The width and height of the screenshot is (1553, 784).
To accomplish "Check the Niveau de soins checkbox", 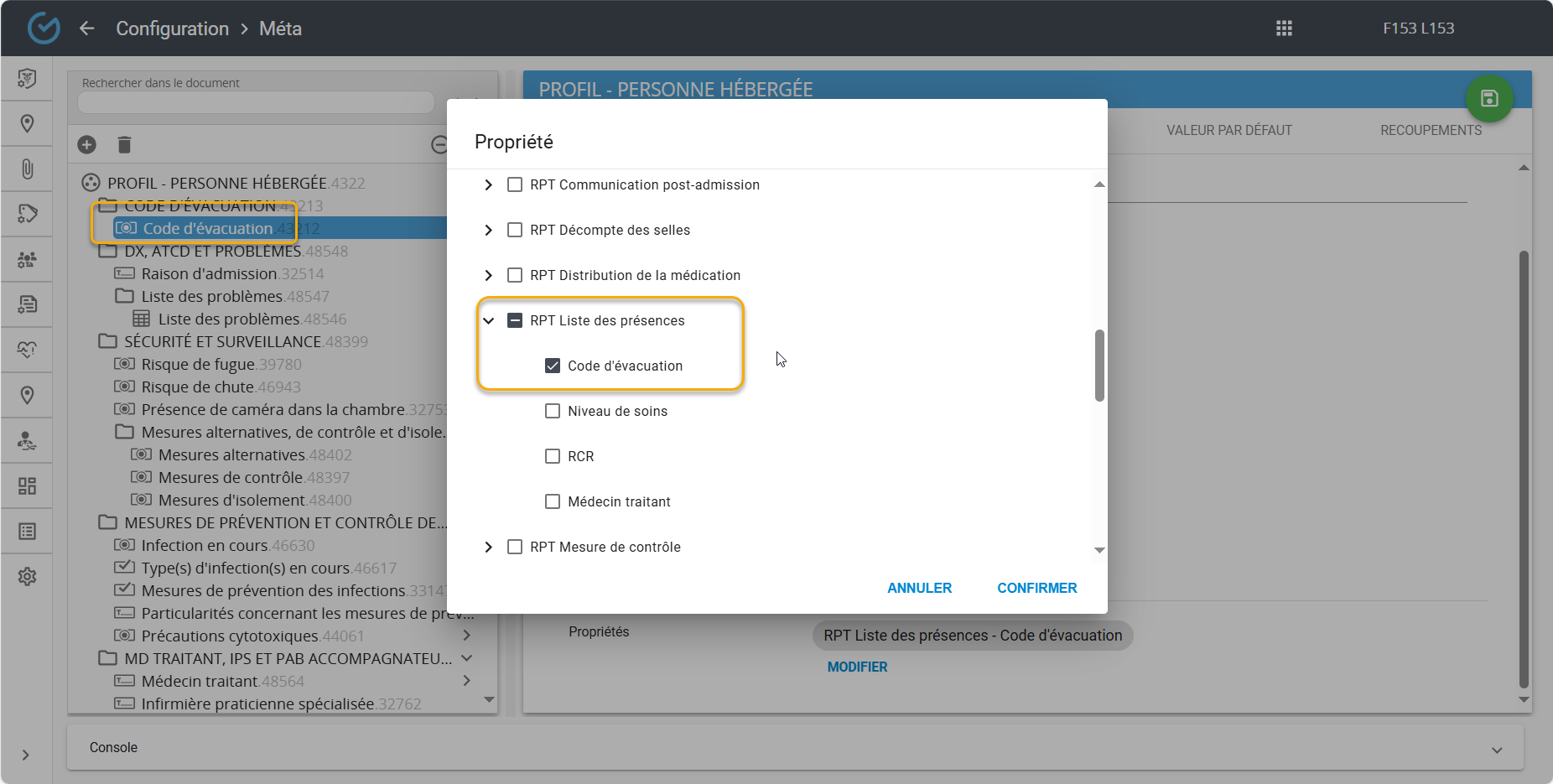I will click(x=553, y=411).
